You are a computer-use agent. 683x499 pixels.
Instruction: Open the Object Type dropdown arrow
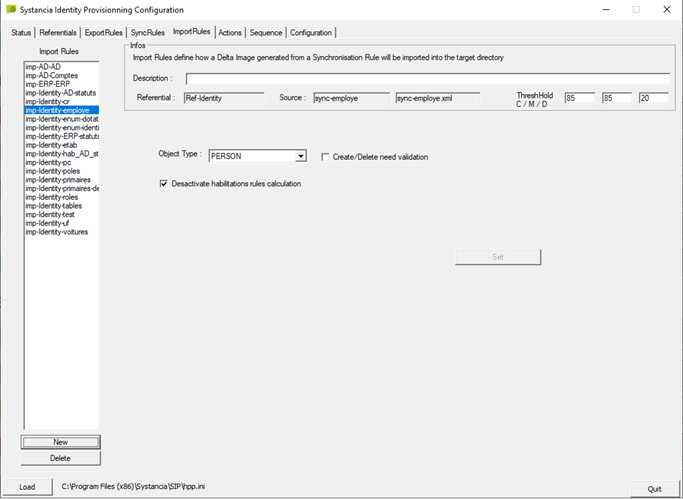pos(301,156)
